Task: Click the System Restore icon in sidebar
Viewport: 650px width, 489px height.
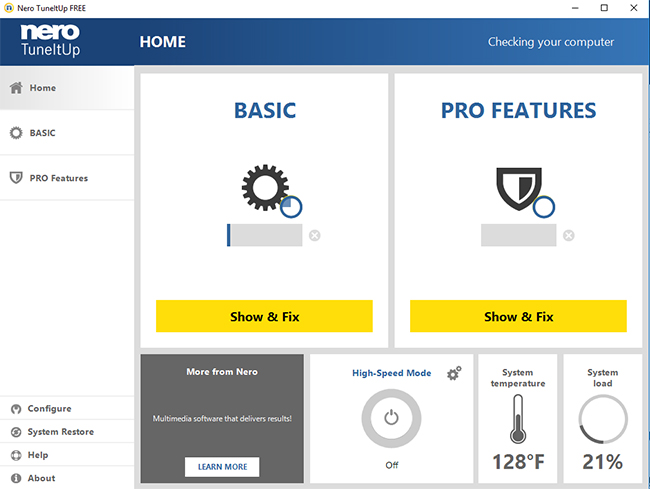Action: coord(16,432)
